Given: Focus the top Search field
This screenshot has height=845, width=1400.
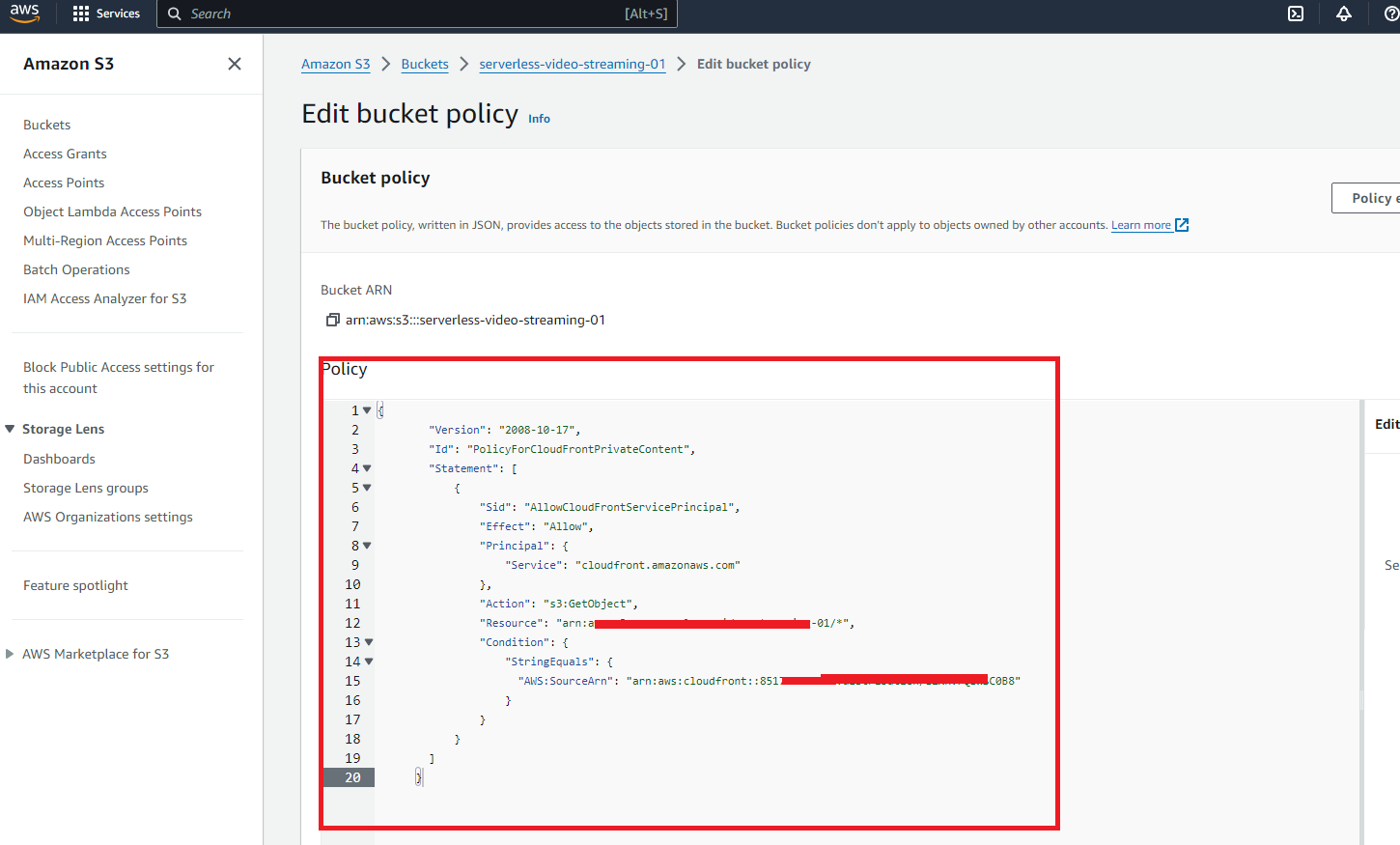Looking at the screenshot, I should (x=417, y=14).
